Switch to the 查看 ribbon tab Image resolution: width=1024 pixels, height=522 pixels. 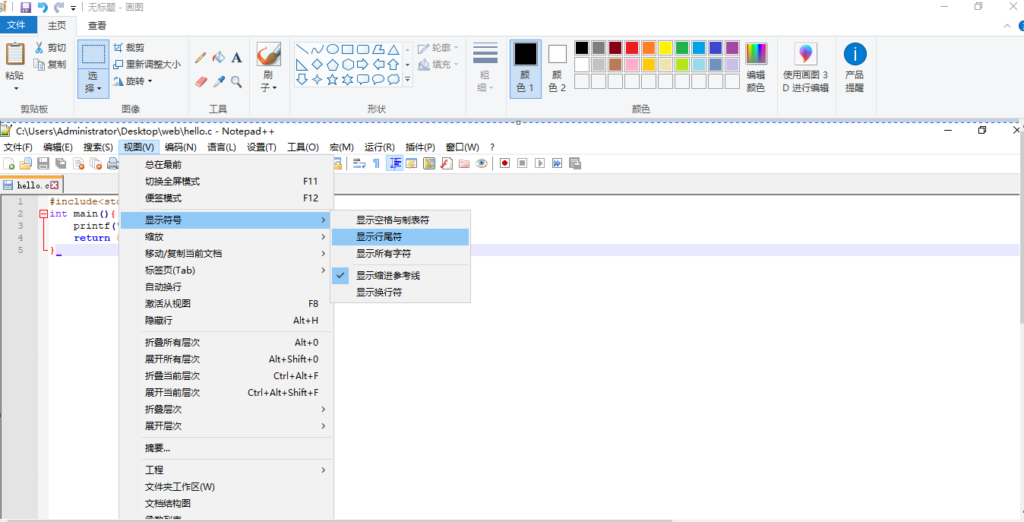coord(97,25)
